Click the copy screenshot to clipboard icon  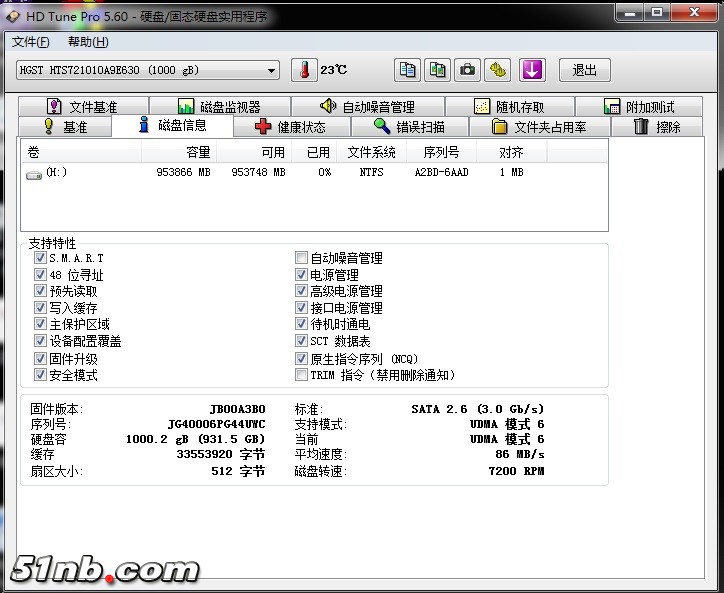[x=437, y=70]
